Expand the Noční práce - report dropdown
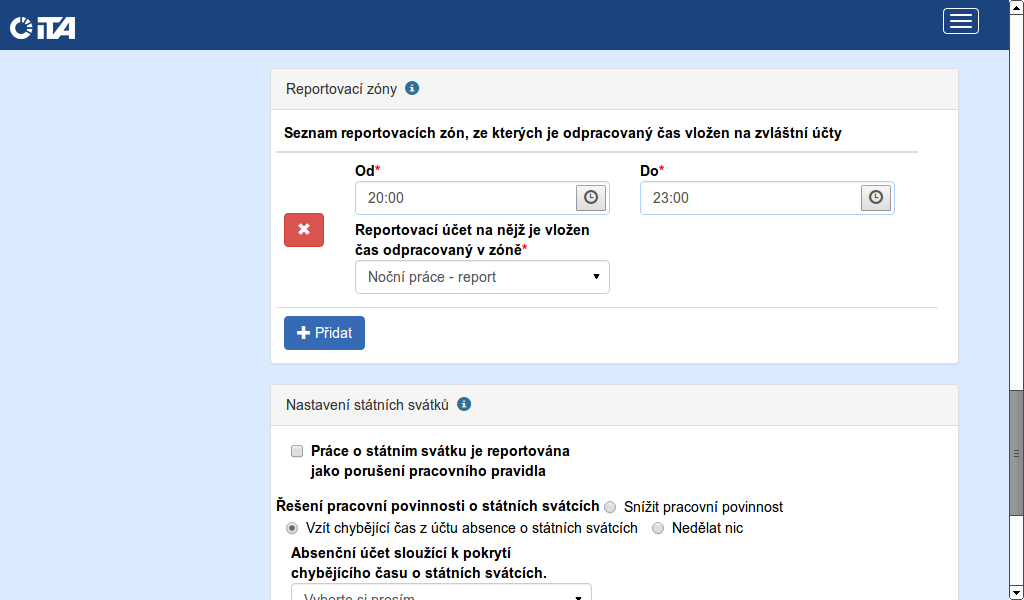The width and height of the screenshot is (1024, 600). [482, 277]
